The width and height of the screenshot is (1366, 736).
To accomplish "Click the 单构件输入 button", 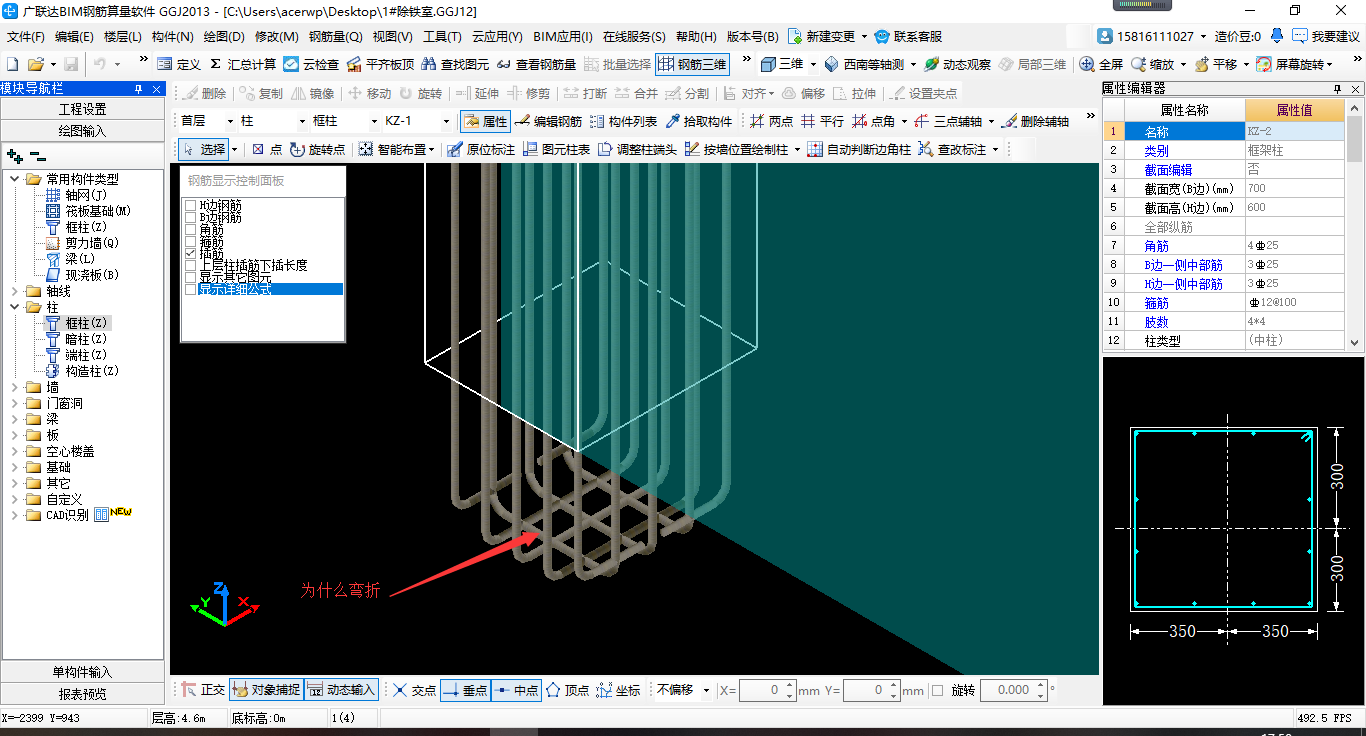I will click(x=82, y=672).
